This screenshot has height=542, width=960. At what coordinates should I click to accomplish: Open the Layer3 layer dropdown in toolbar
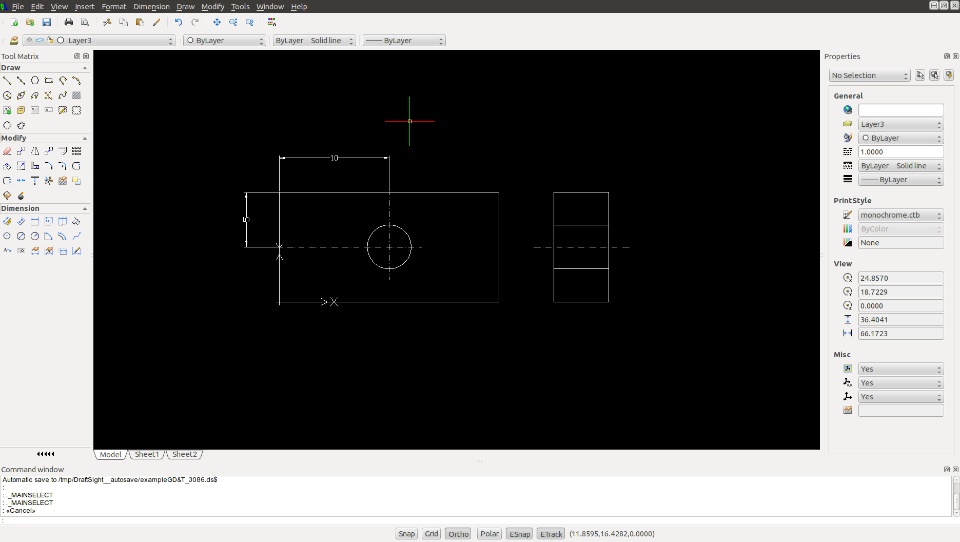coord(99,40)
